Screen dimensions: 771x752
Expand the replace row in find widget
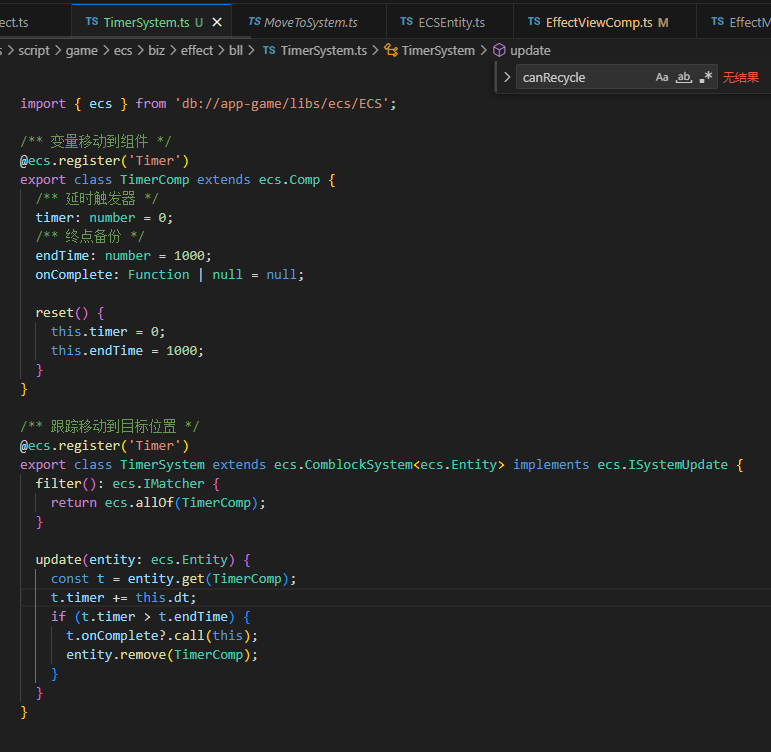(507, 77)
